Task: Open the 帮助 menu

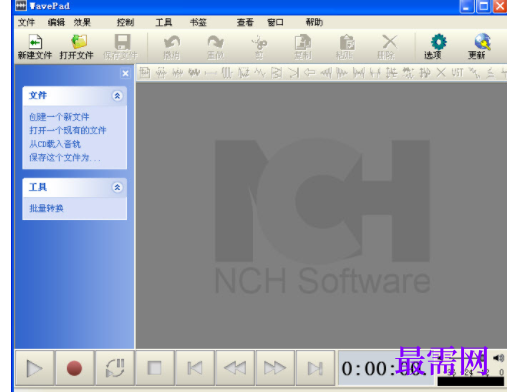Action: [x=314, y=22]
